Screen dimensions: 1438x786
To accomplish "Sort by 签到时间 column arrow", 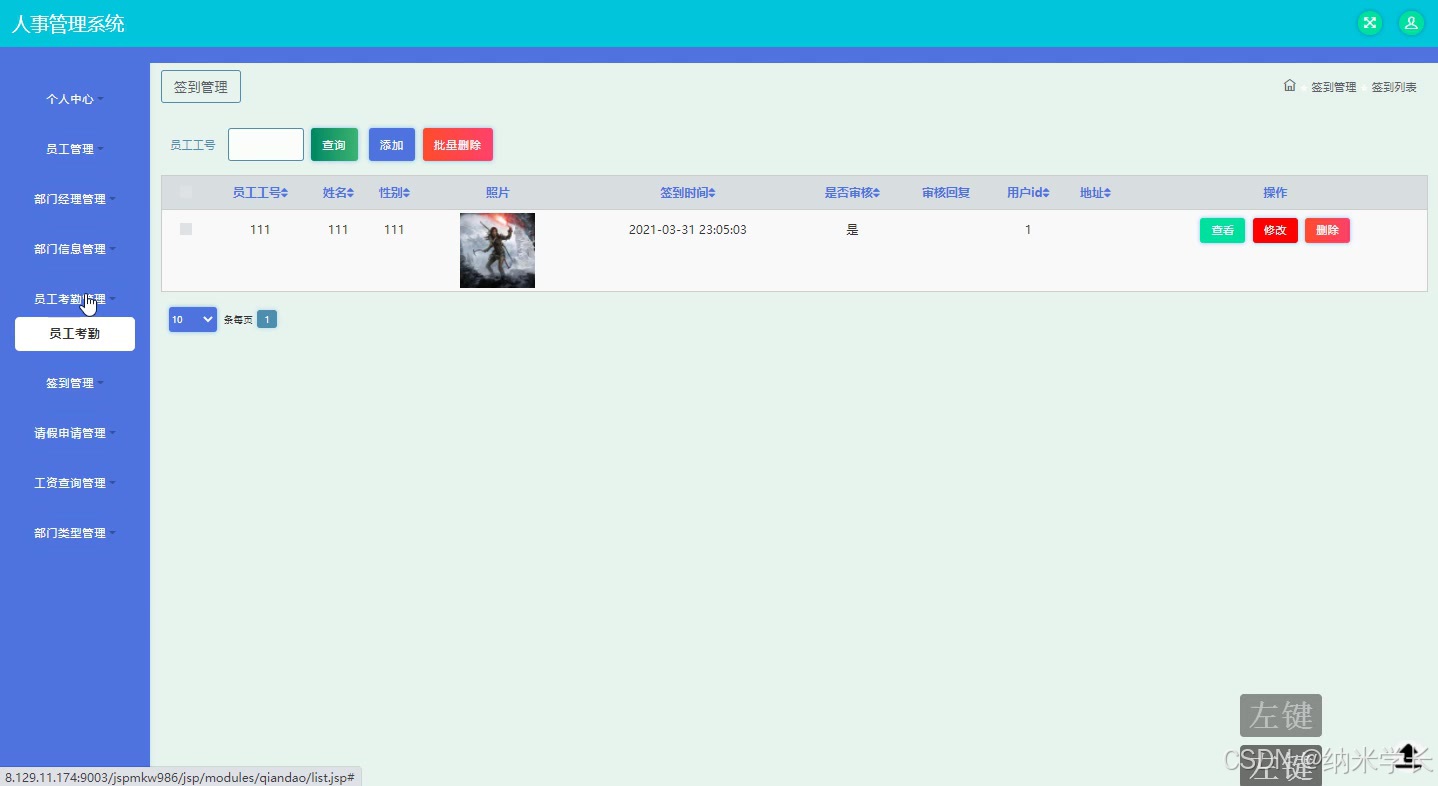I will click(711, 193).
